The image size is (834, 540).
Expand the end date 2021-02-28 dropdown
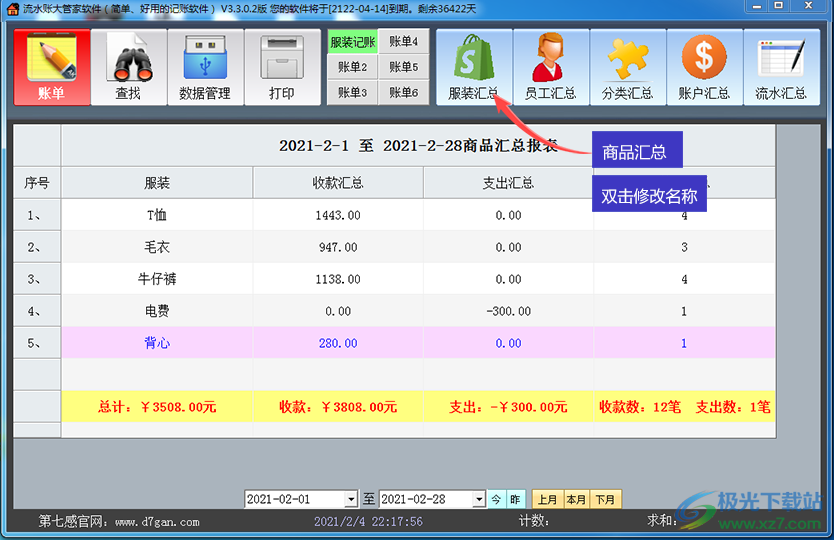click(x=479, y=499)
